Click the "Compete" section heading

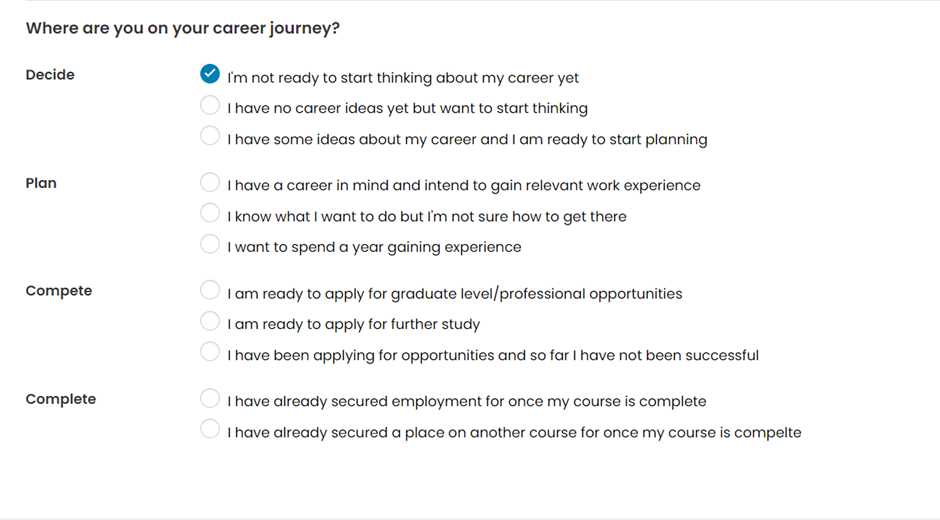58,291
